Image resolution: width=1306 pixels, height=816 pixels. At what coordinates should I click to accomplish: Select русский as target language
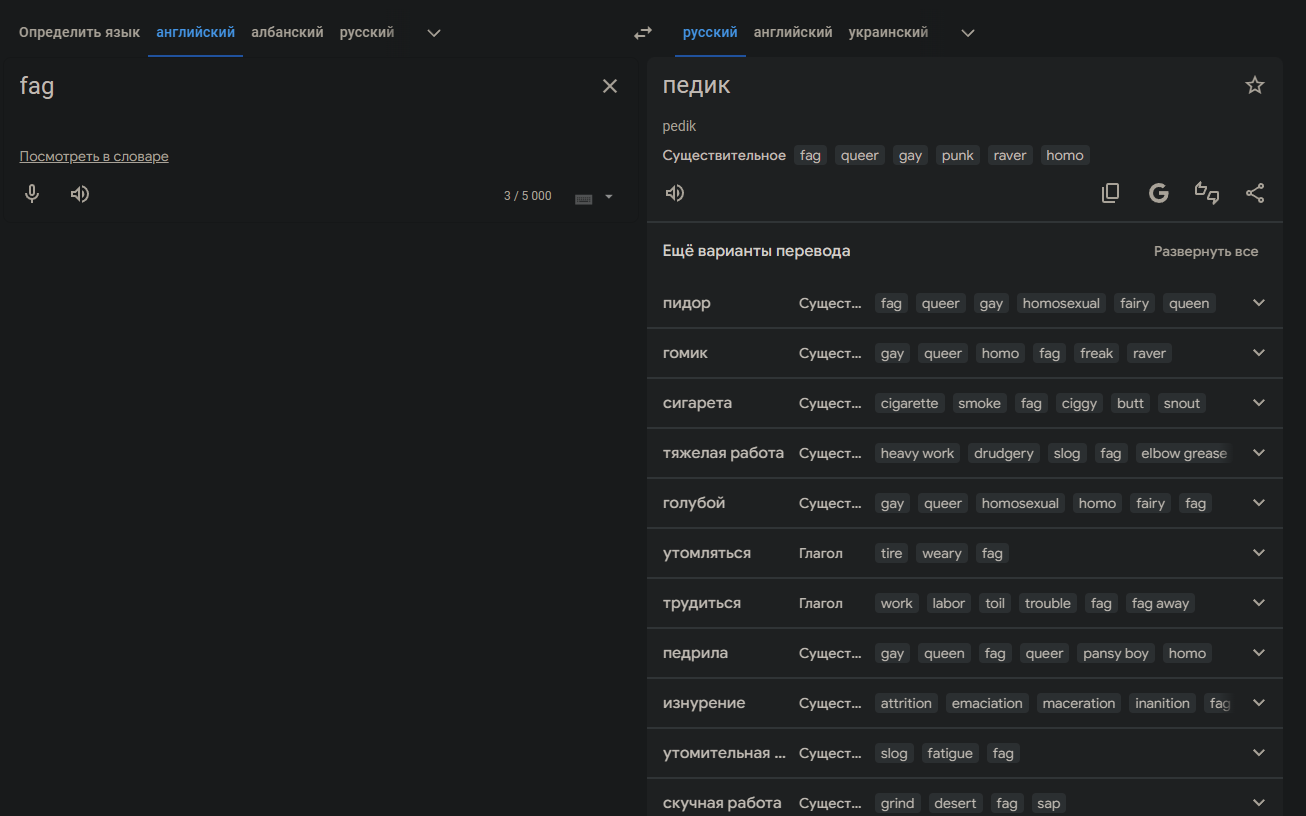tap(710, 33)
